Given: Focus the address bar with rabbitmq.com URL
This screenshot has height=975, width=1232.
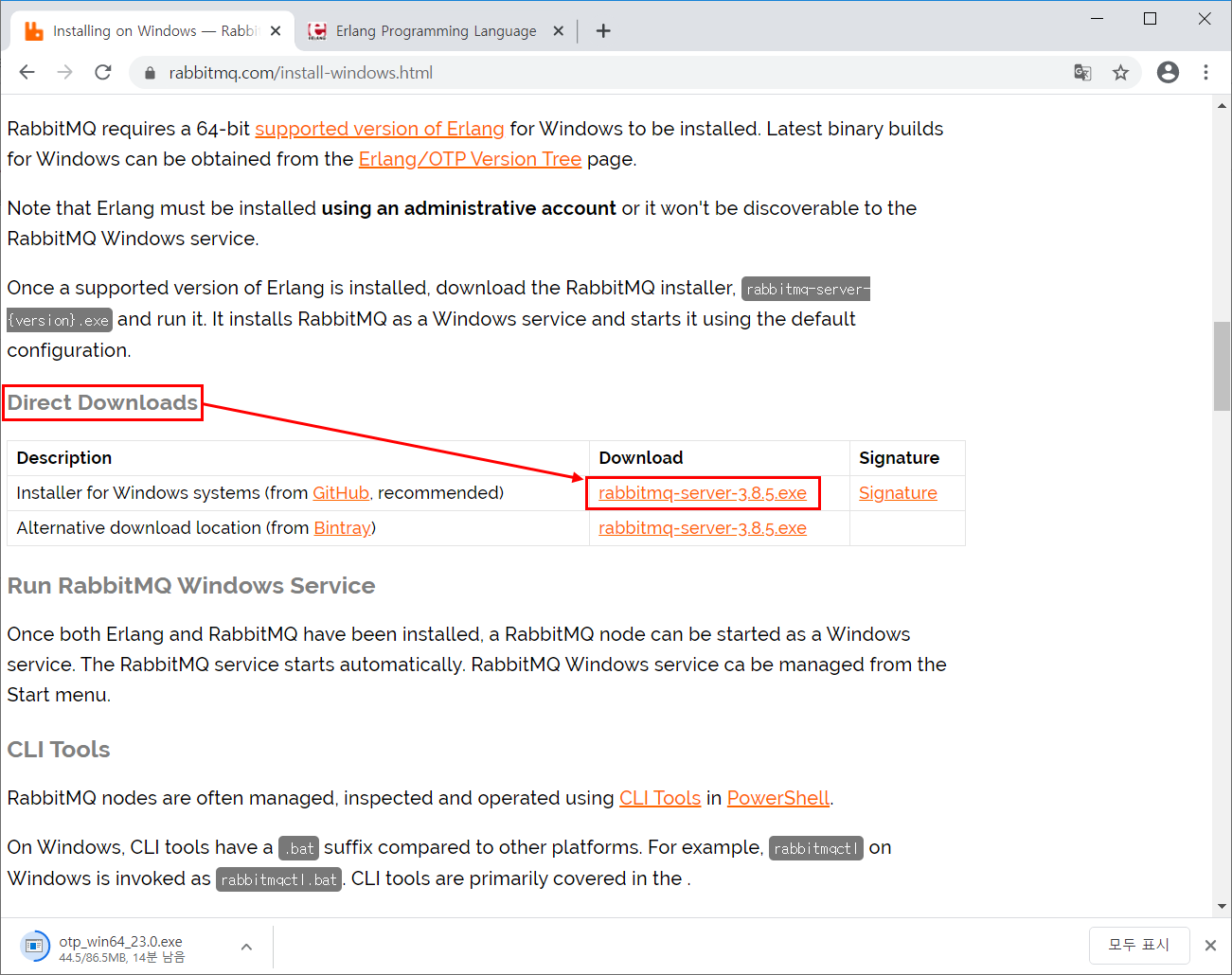Looking at the screenshot, I should (x=606, y=73).
